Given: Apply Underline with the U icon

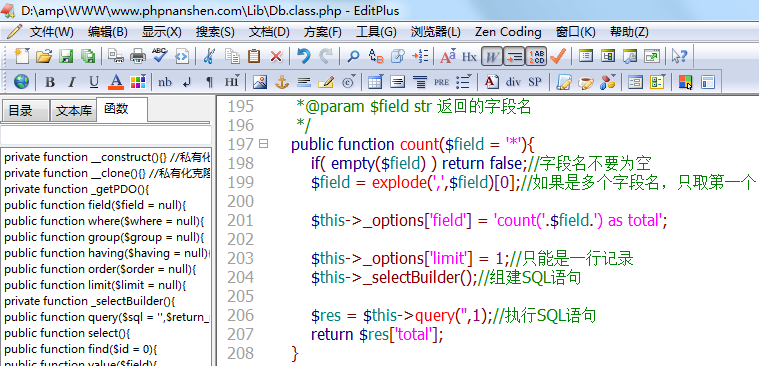Looking at the screenshot, I should pyautogui.click(x=94, y=82).
